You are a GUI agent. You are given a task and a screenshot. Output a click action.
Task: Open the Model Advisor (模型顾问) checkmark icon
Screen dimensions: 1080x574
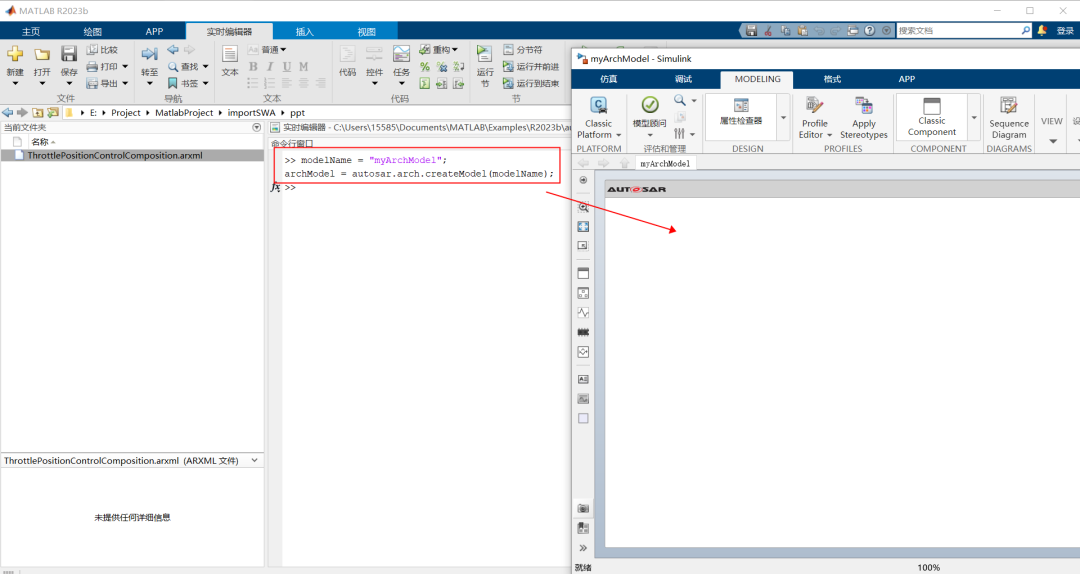tap(650, 105)
